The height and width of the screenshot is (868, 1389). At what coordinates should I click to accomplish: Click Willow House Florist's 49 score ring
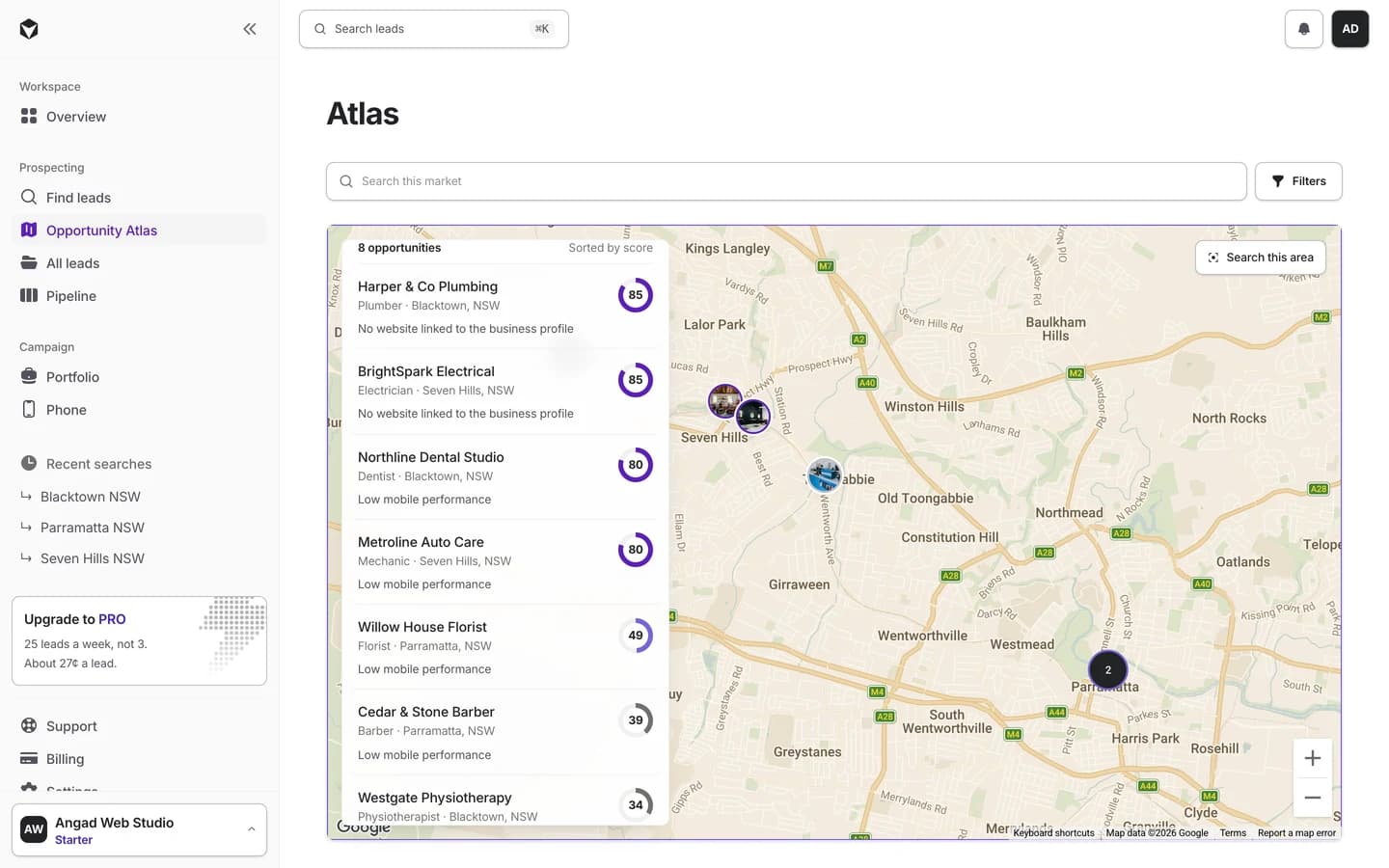tap(636, 636)
